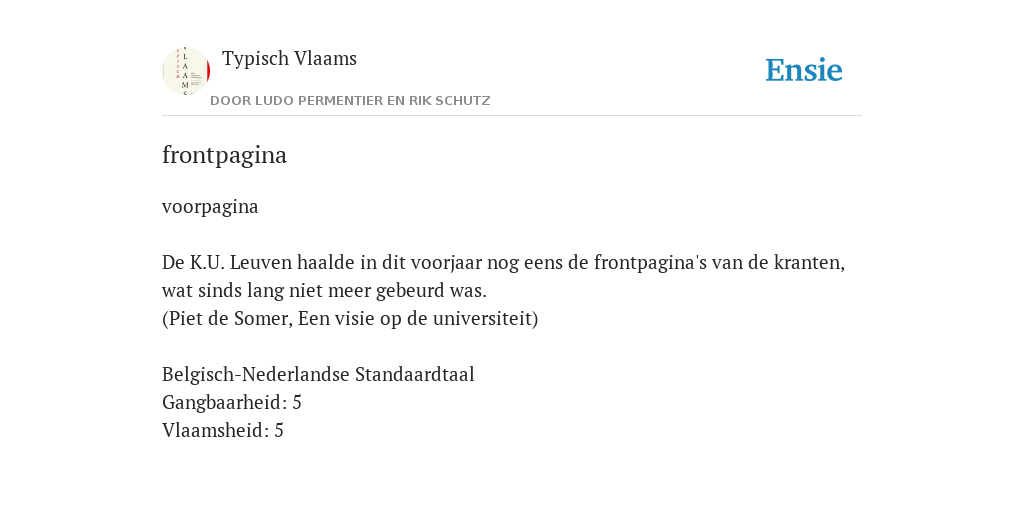Image resolution: width=1024 pixels, height=512 pixels.
Task: Click 'Belgisch-Nederlandse Standaardtaal' label
Action: coord(318,375)
